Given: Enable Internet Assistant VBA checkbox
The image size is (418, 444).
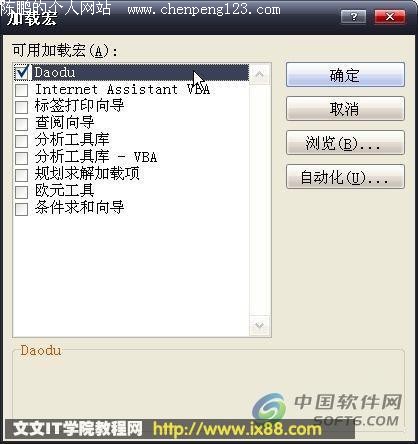Looking at the screenshot, I should [22, 90].
